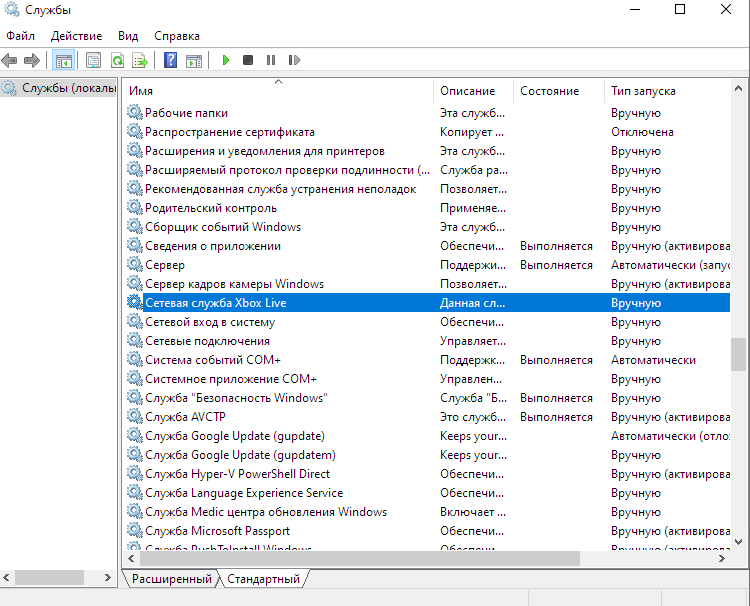Click gear icon of Система событий COM+

click(135, 359)
